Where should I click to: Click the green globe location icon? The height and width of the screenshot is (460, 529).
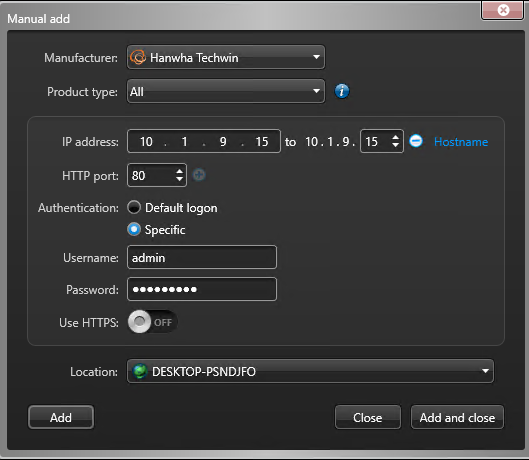tap(140, 371)
